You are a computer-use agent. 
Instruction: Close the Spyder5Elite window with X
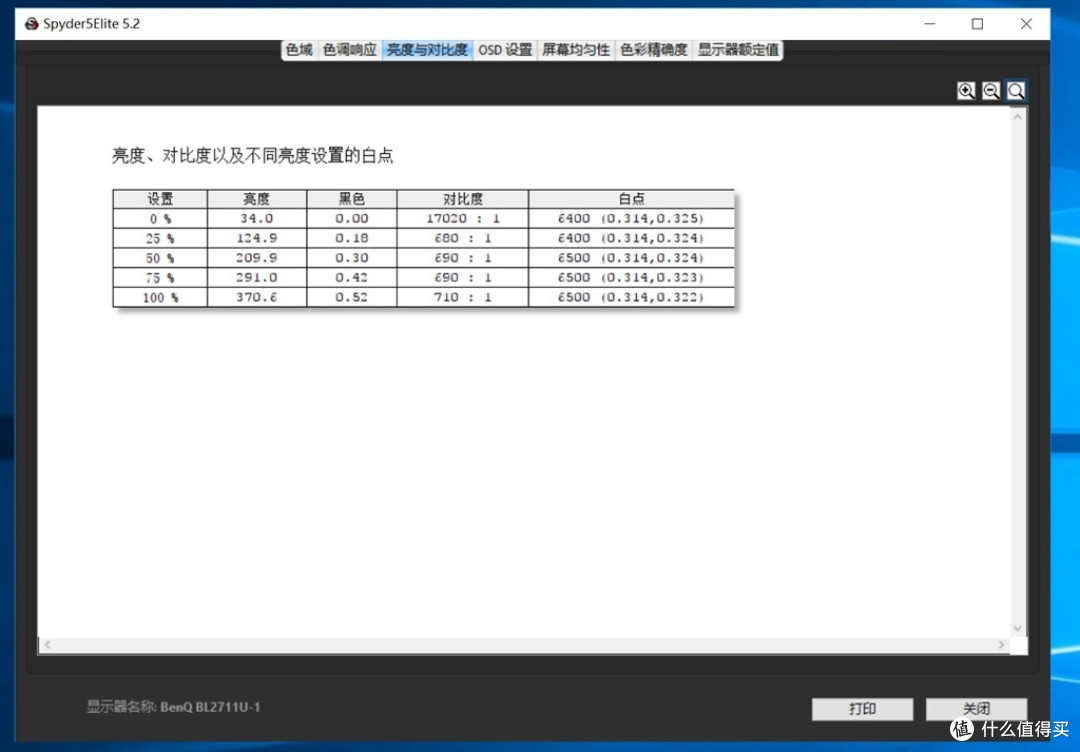click(x=1026, y=24)
